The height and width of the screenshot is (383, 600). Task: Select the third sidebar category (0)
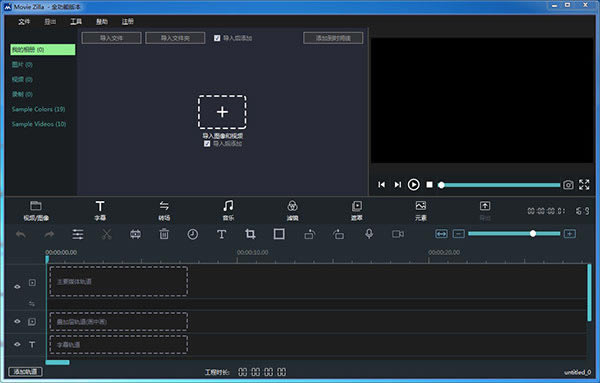[x=22, y=79]
